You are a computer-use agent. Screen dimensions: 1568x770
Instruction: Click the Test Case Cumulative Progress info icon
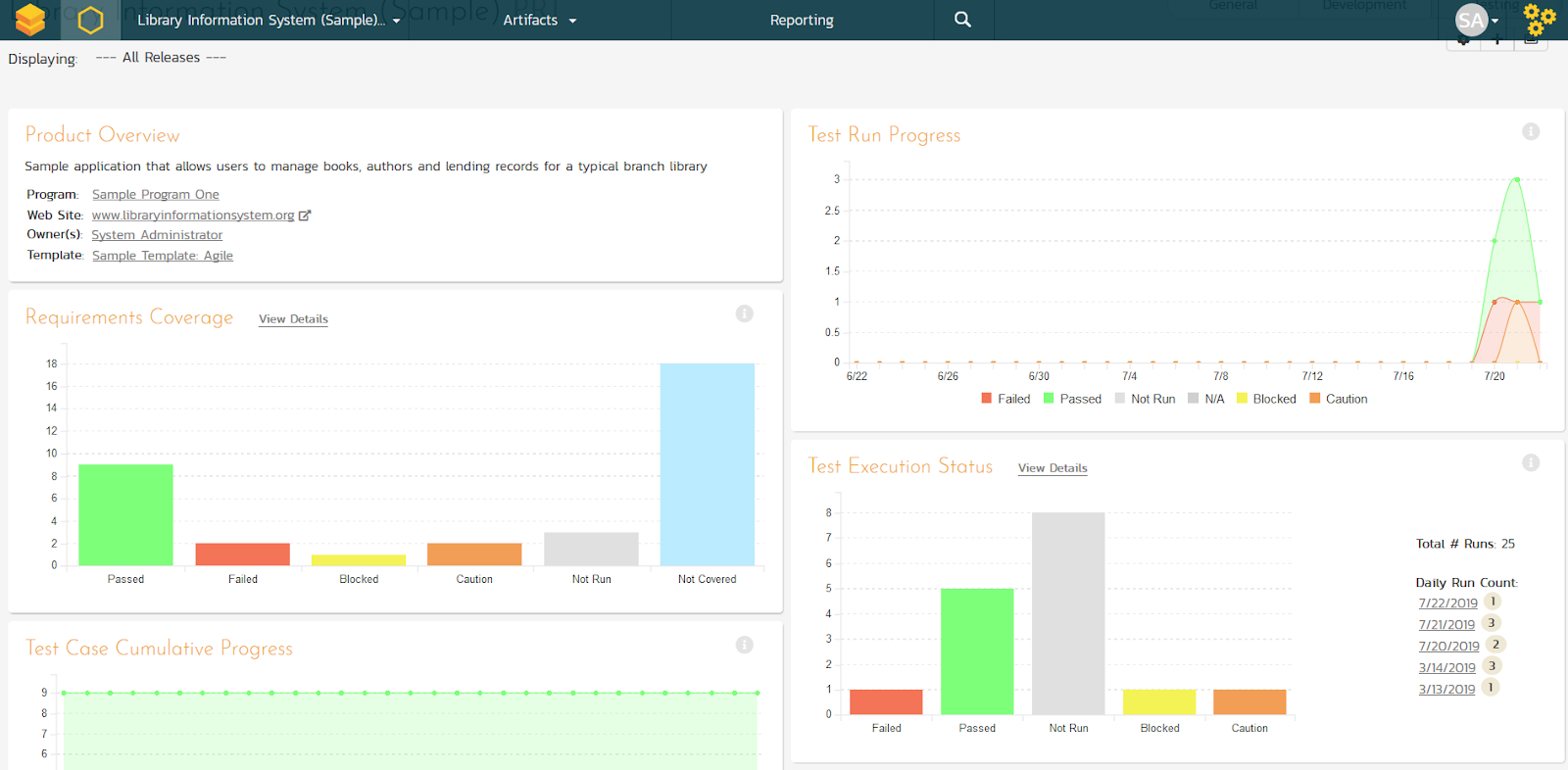[744, 645]
